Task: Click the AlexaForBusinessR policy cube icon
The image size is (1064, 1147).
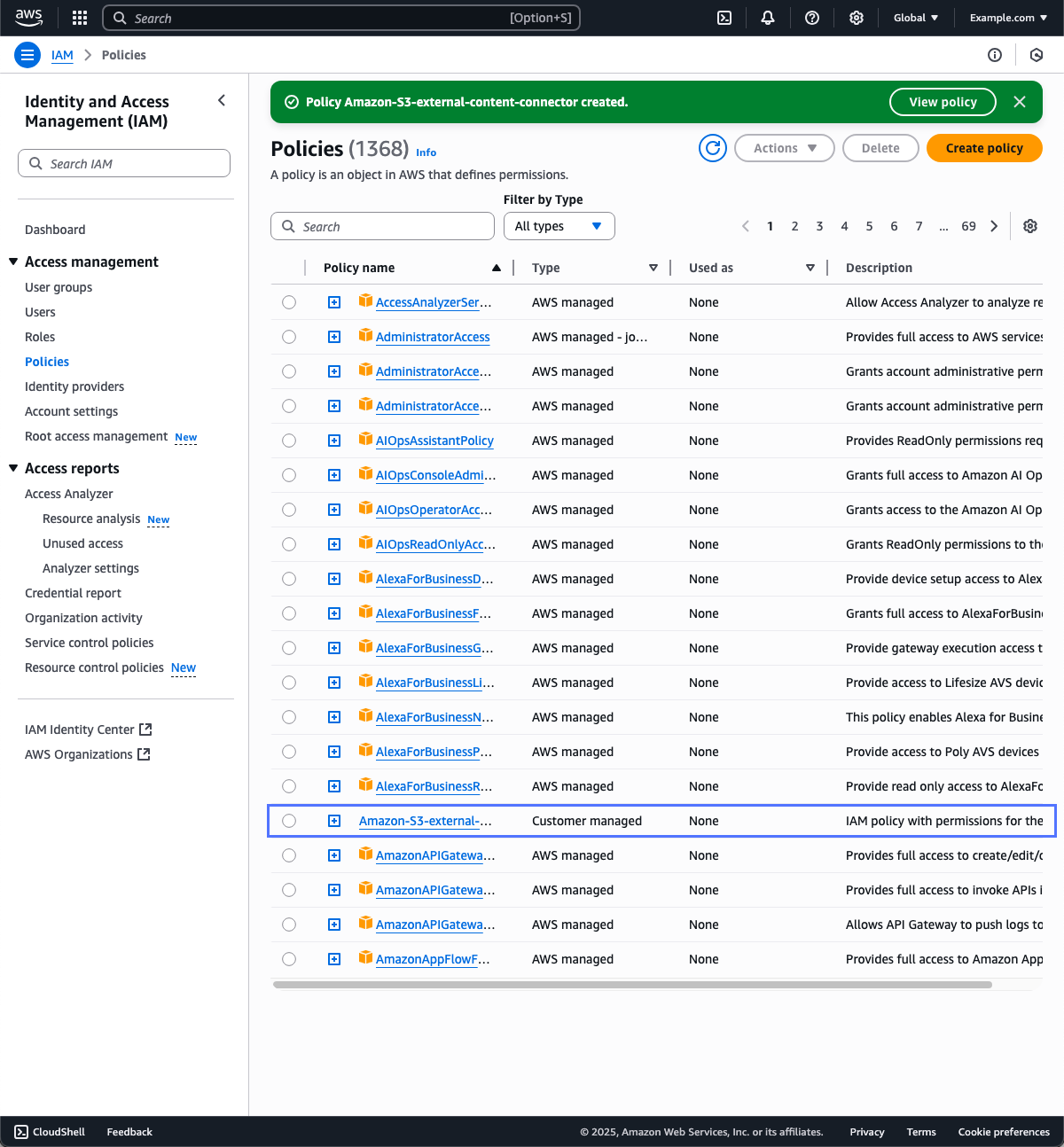Action: pyautogui.click(x=365, y=785)
